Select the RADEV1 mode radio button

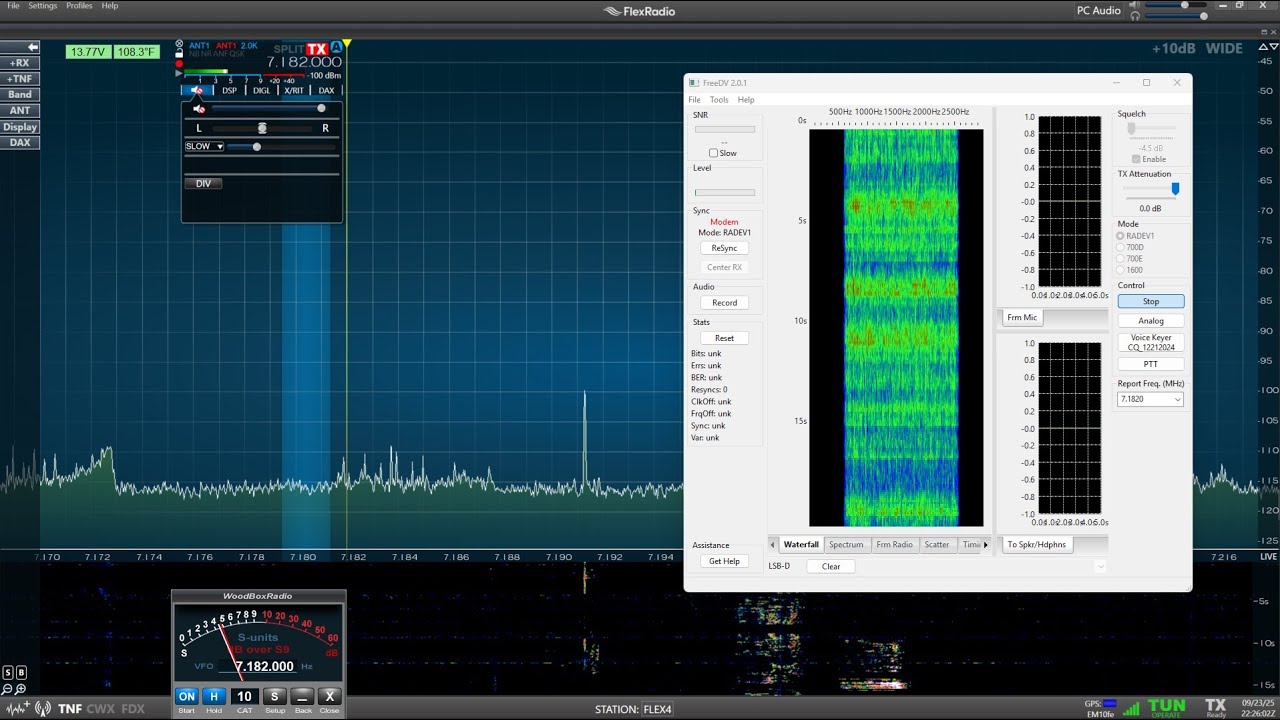click(1121, 236)
